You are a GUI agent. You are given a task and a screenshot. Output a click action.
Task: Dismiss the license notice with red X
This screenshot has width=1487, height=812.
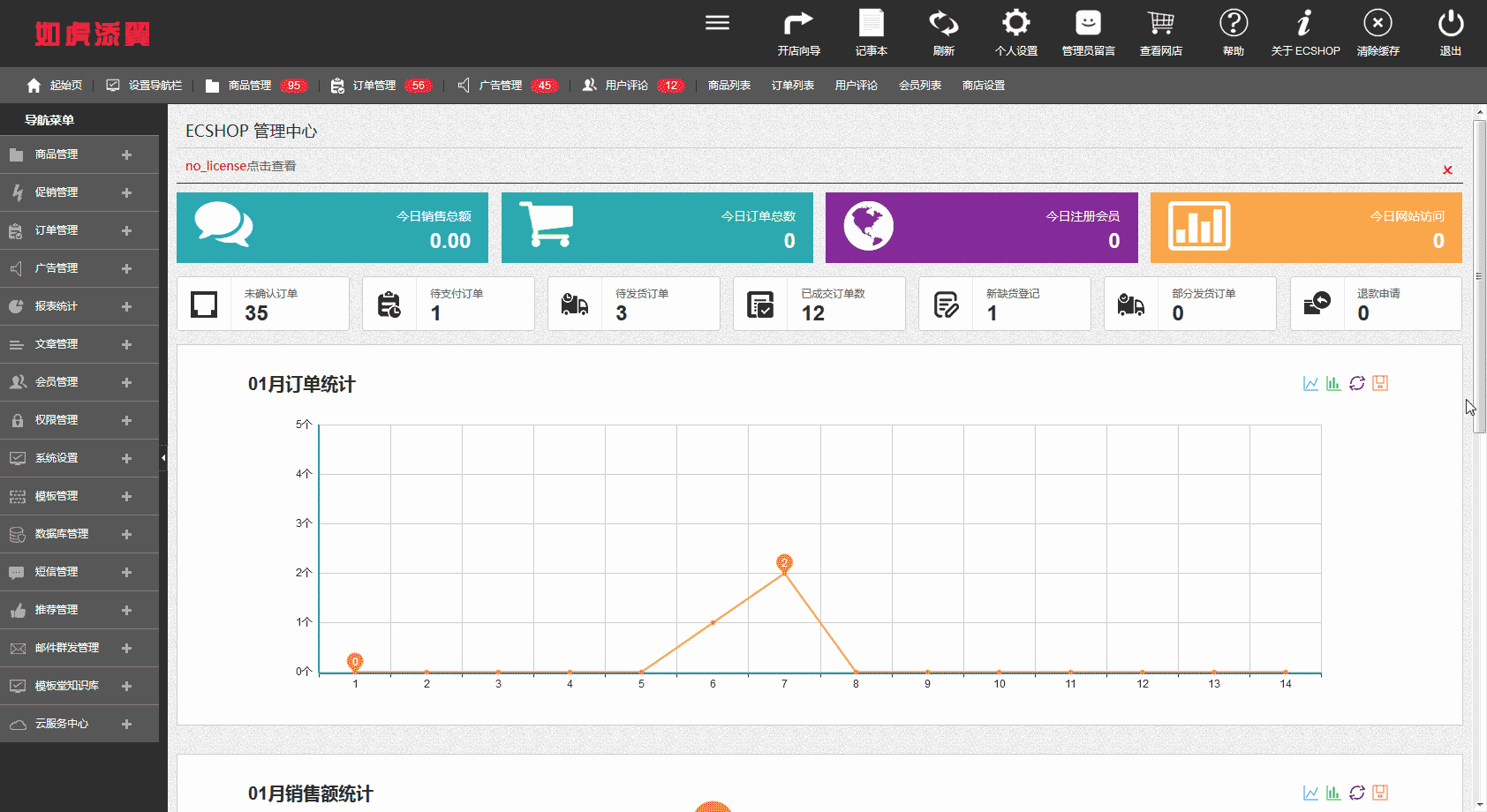1447,169
